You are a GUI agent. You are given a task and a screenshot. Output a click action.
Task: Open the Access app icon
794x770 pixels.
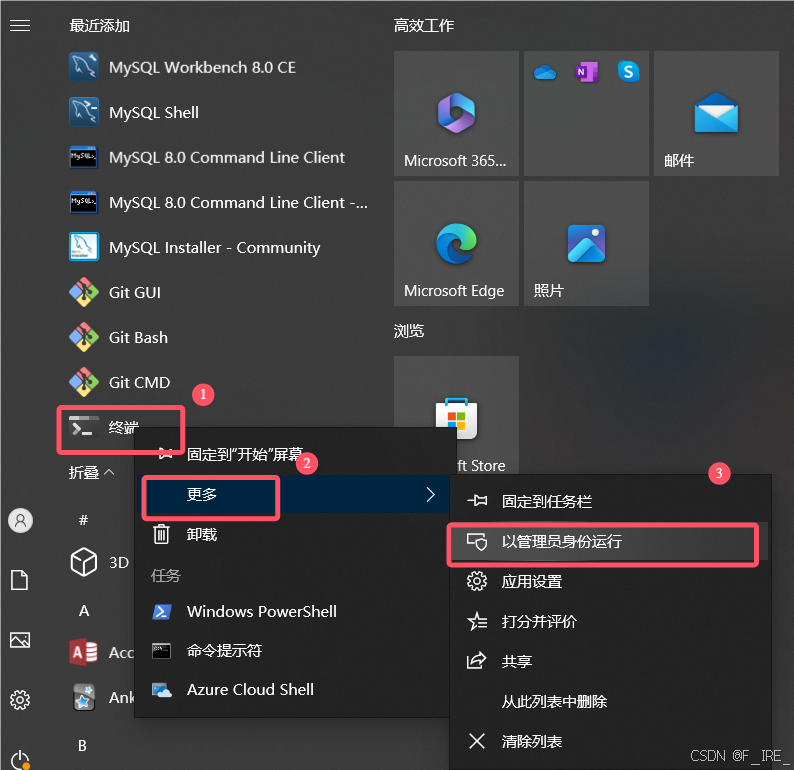point(84,652)
